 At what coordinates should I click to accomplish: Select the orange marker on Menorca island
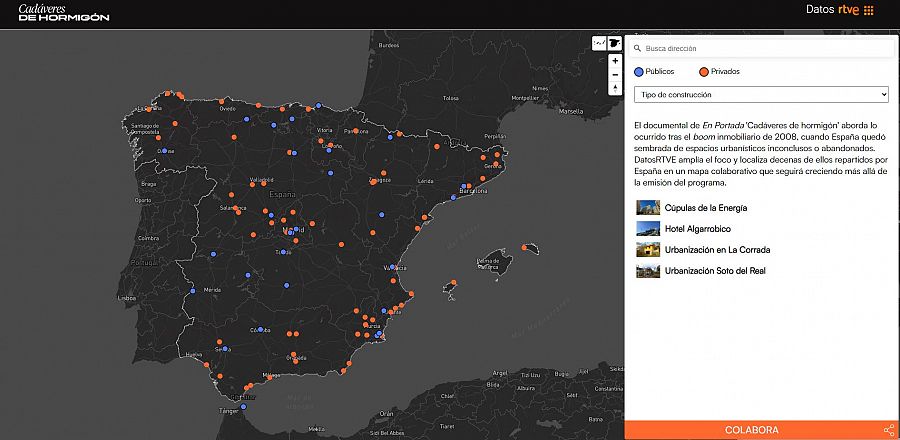point(524,247)
